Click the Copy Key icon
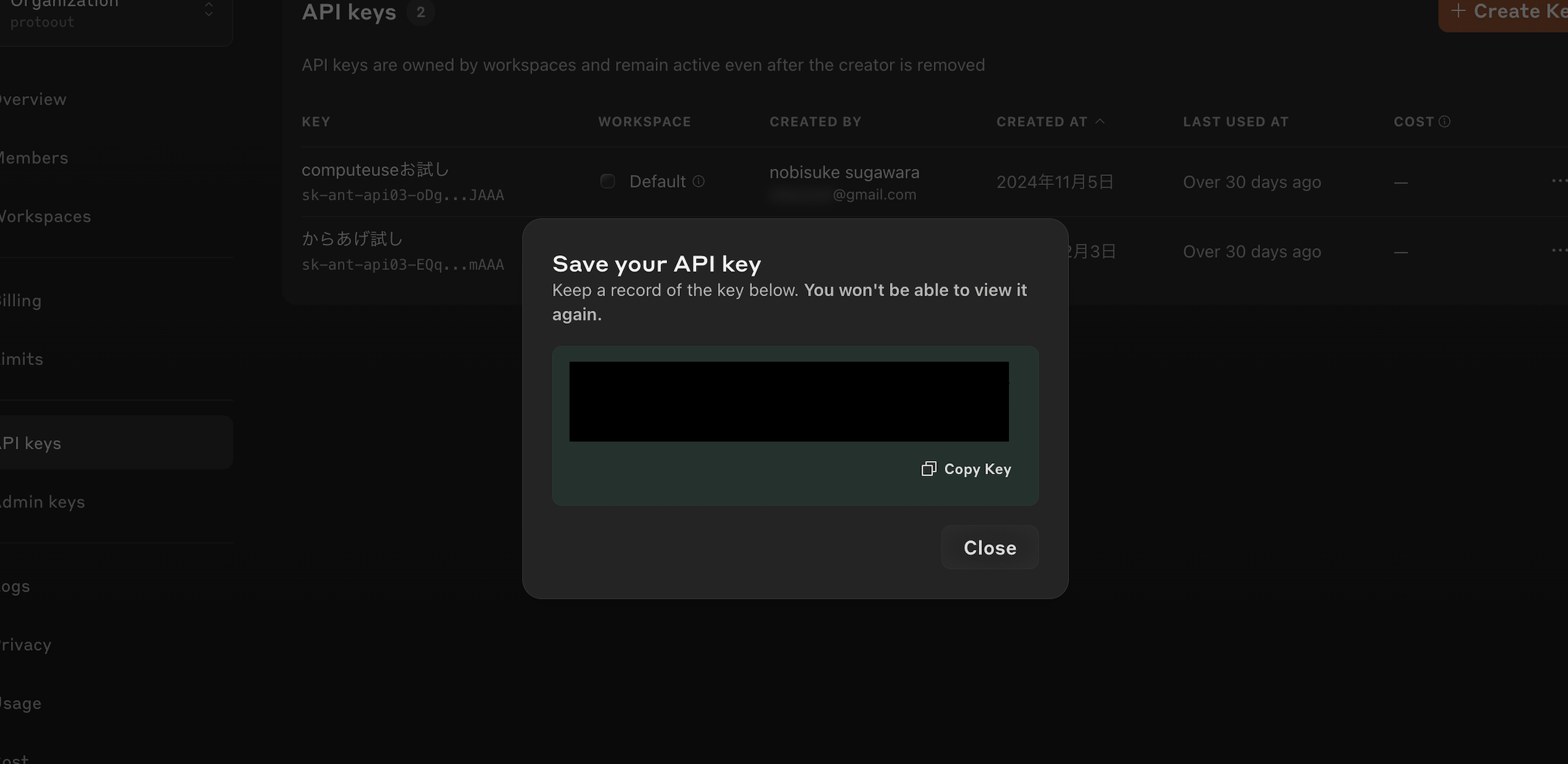Image resolution: width=1568 pixels, height=764 pixels. (x=929, y=469)
